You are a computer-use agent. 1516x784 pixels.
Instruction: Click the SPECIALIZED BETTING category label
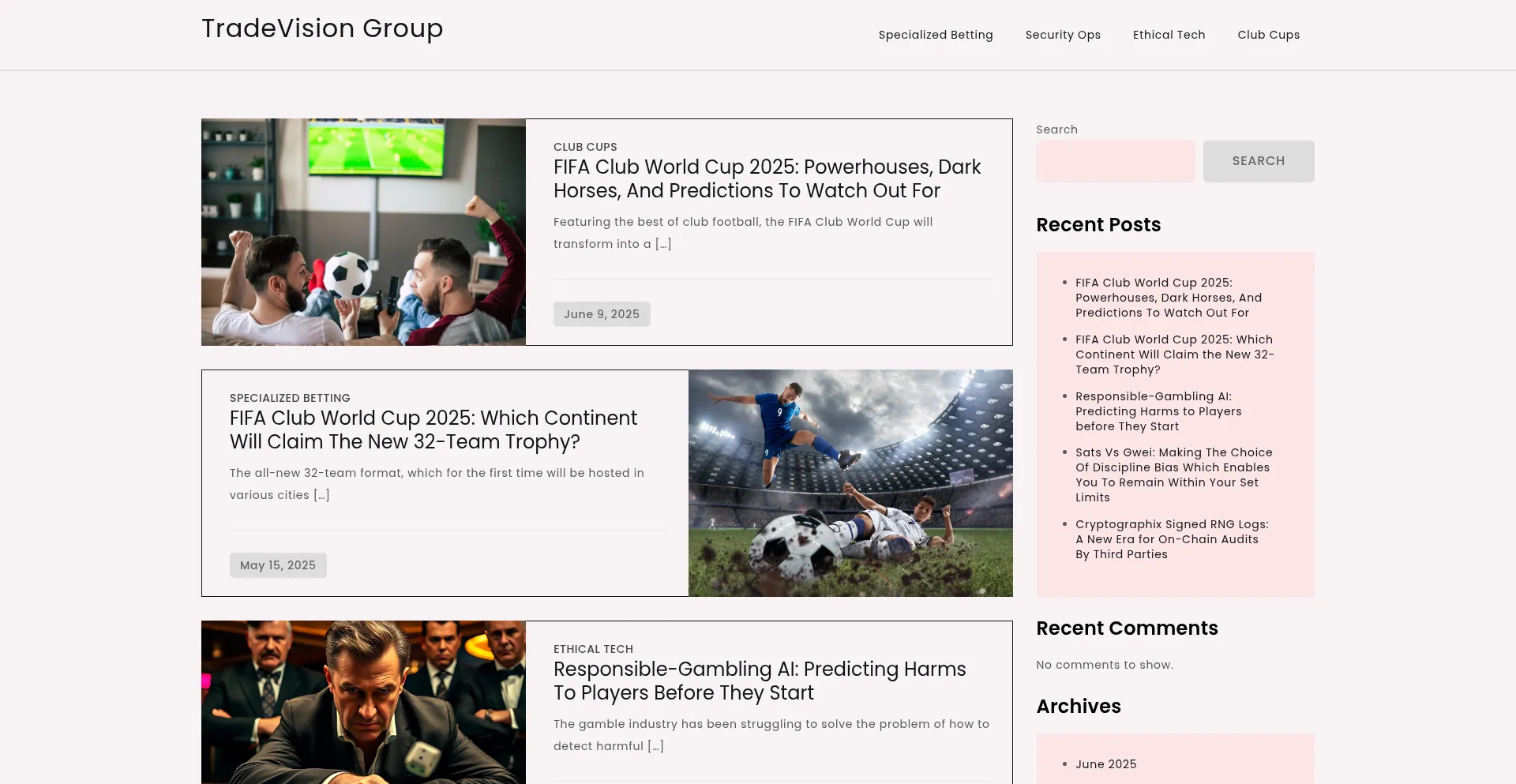pyautogui.click(x=290, y=398)
